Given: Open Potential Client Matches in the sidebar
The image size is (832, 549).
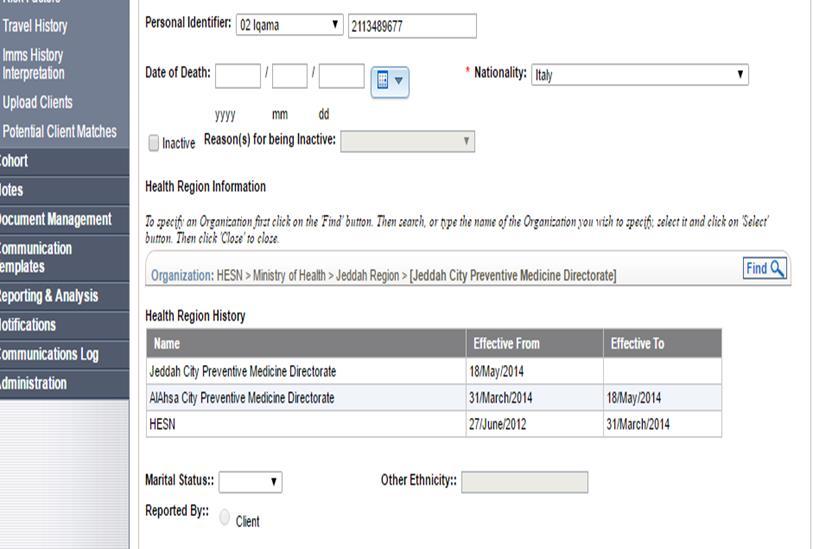Looking at the screenshot, I should [x=59, y=131].
